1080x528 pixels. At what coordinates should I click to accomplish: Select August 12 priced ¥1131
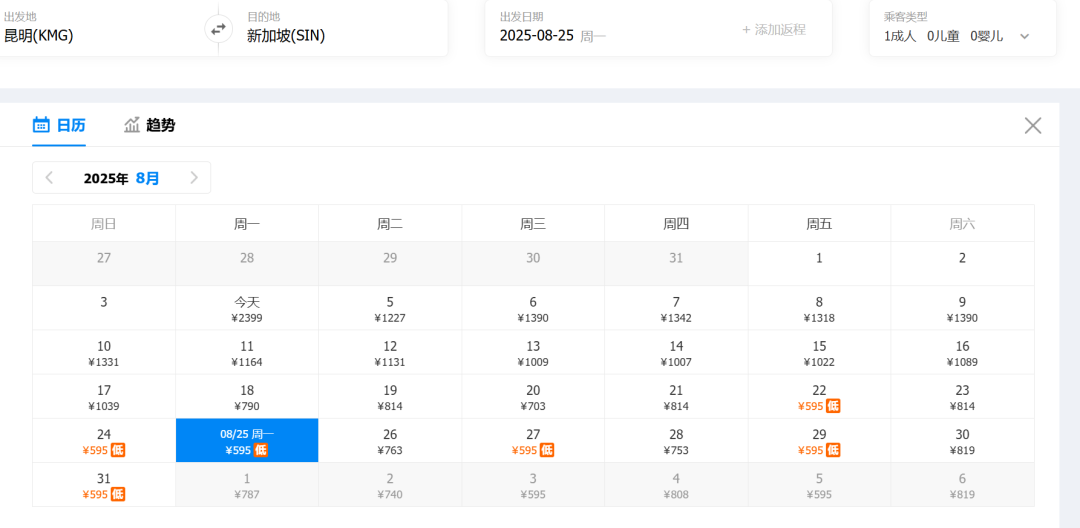[x=391, y=352]
